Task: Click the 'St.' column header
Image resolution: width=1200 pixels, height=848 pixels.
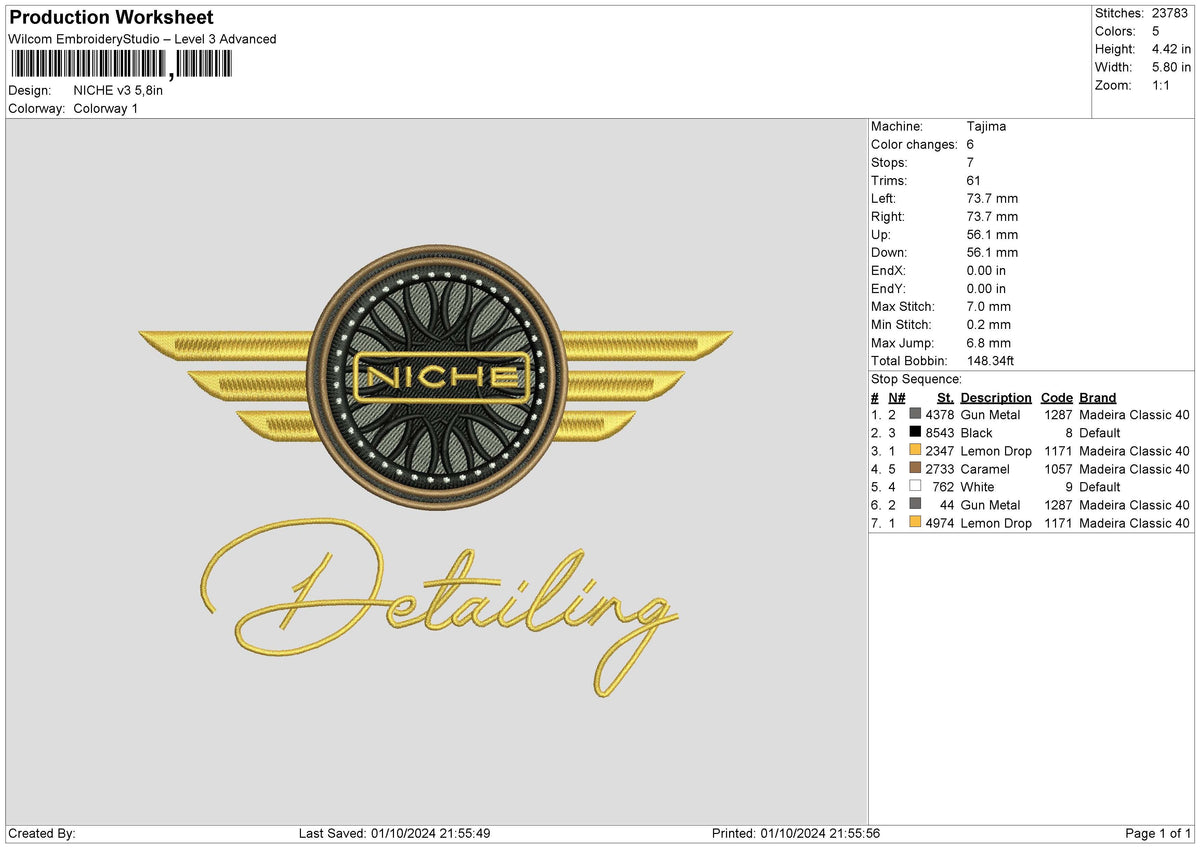Action: tap(945, 397)
